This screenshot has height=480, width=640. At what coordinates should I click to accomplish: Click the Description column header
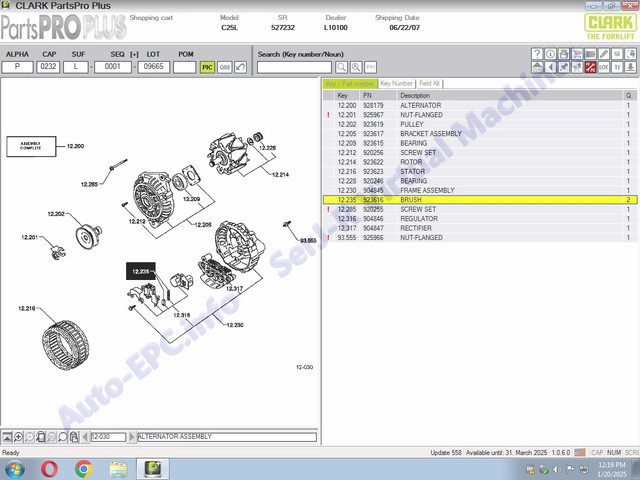[509, 96]
